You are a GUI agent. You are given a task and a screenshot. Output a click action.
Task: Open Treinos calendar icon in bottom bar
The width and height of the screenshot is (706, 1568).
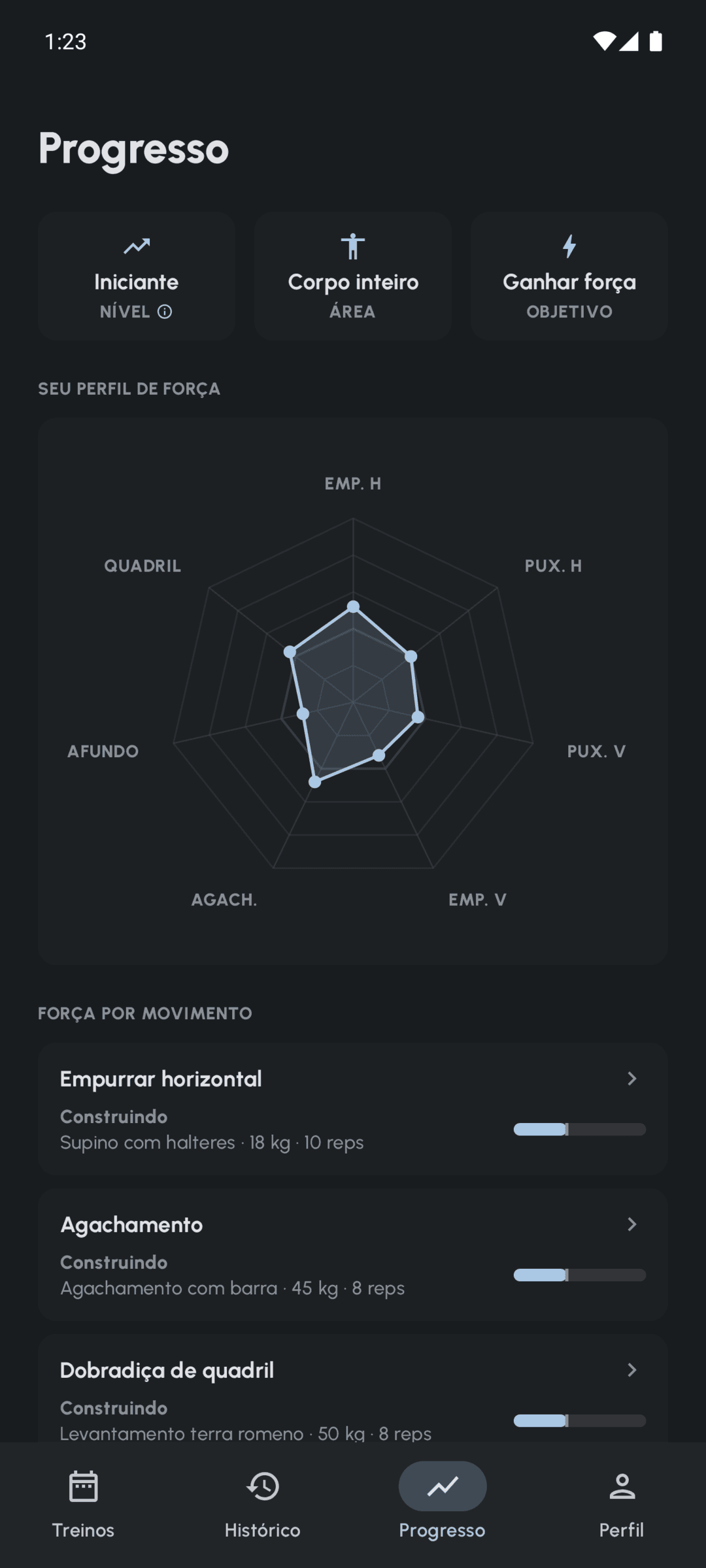click(83, 1486)
